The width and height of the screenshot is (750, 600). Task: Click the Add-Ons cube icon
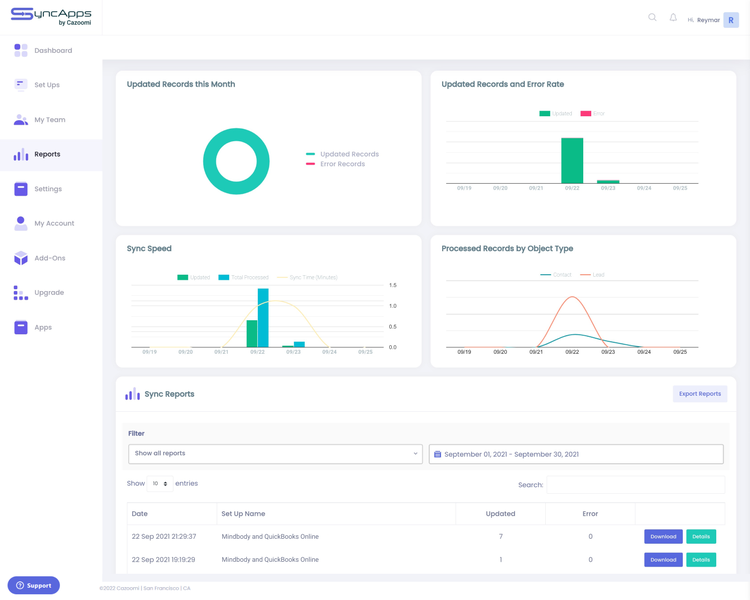(21, 258)
